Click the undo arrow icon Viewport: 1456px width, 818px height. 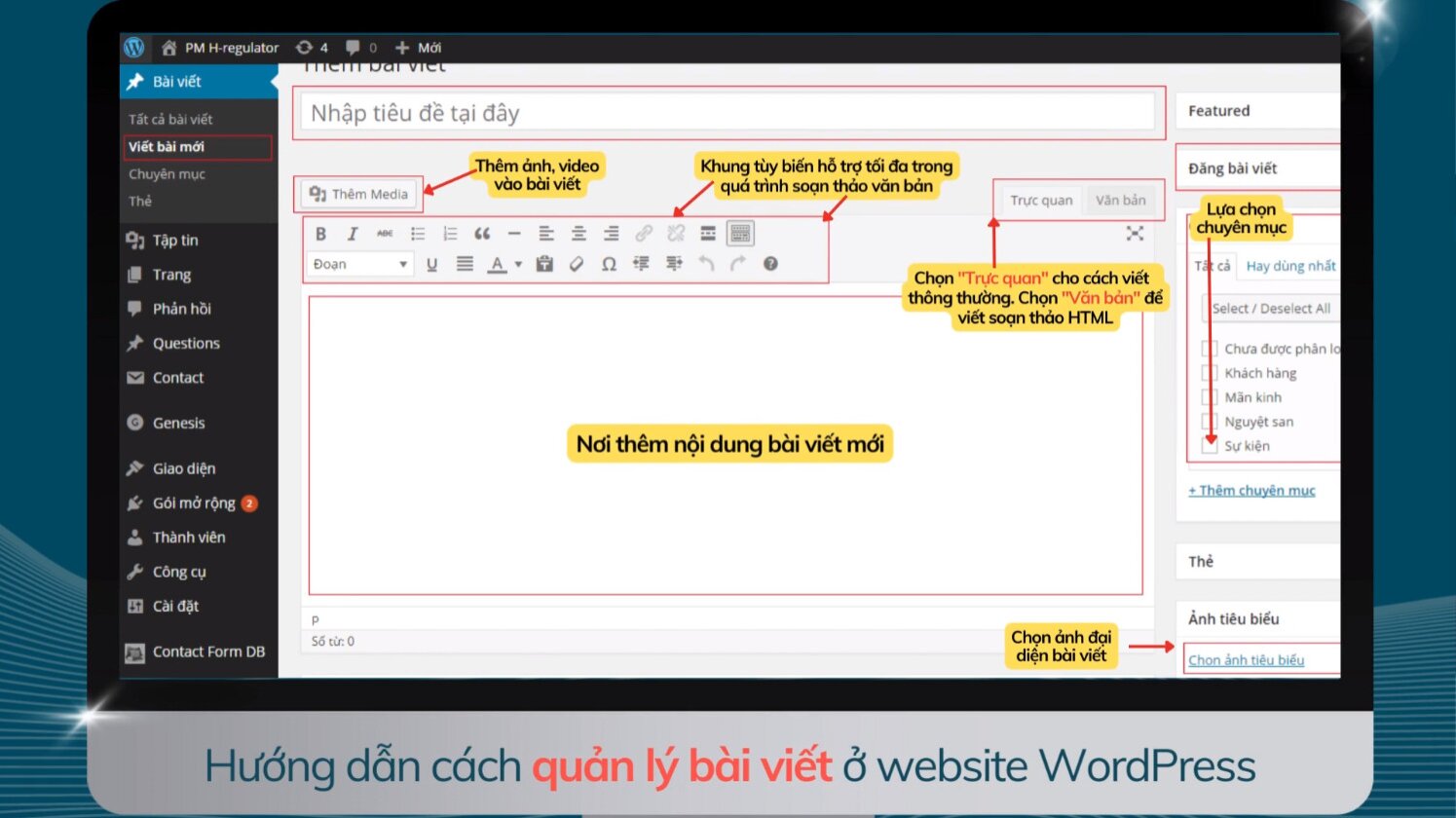coord(706,264)
